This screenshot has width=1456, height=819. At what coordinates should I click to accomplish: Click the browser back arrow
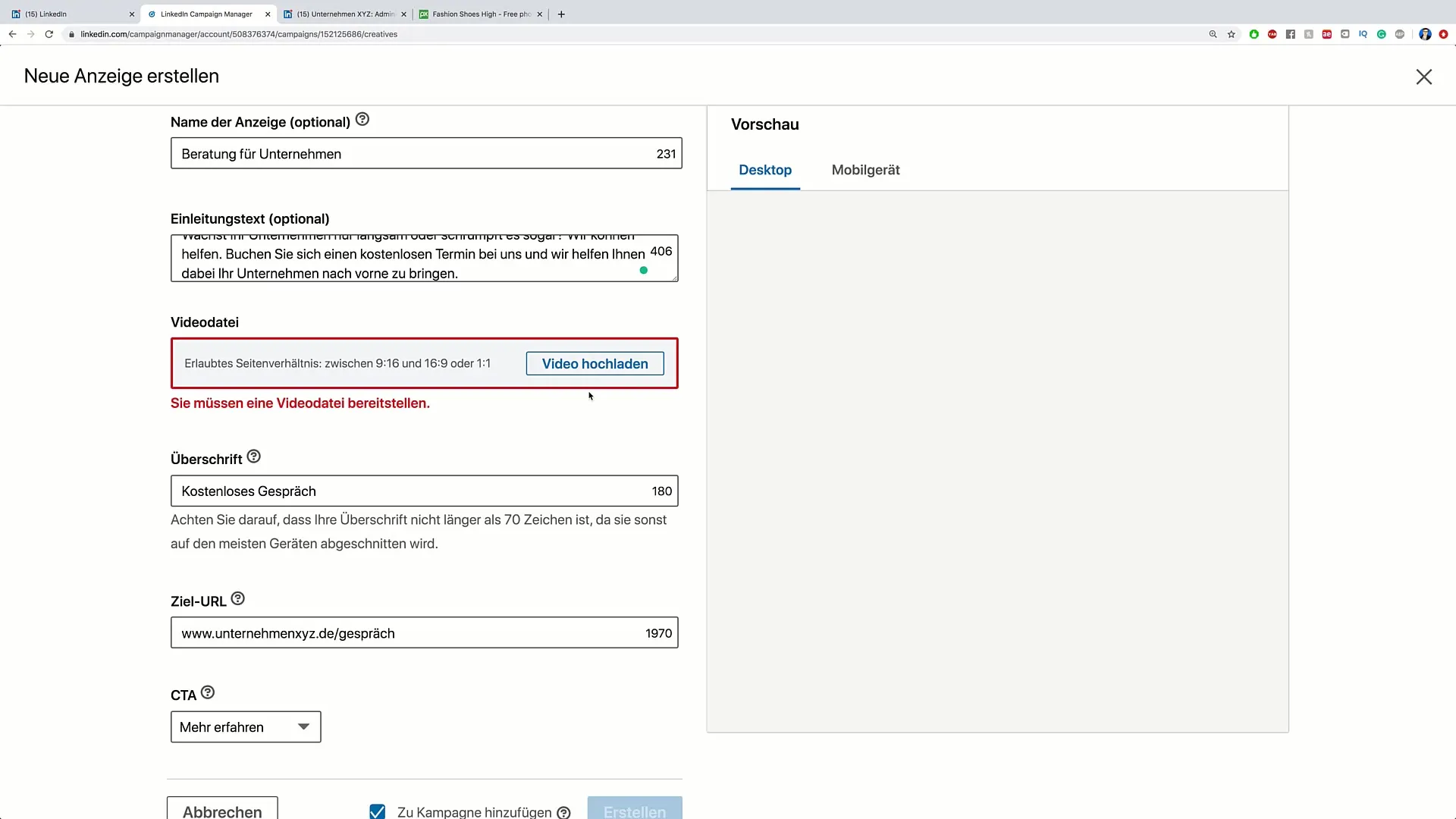[x=12, y=34]
